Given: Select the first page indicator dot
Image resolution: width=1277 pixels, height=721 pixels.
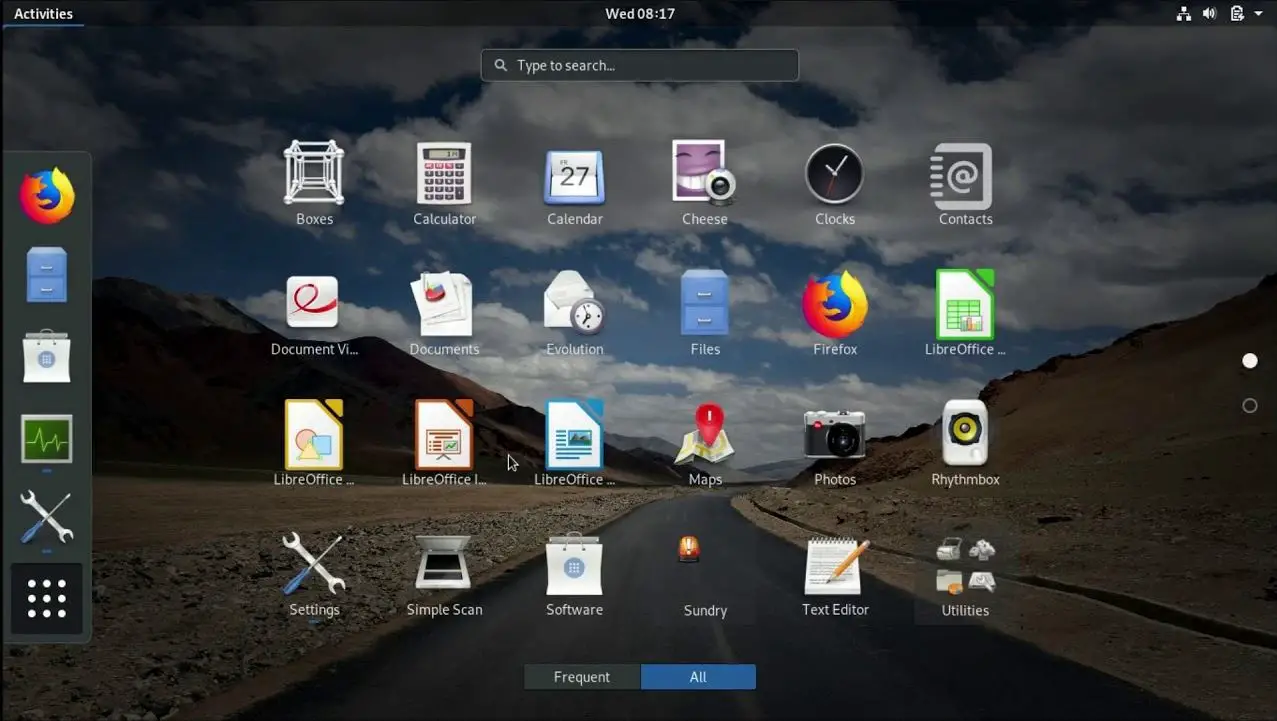Looking at the screenshot, I should [1250, 361].
